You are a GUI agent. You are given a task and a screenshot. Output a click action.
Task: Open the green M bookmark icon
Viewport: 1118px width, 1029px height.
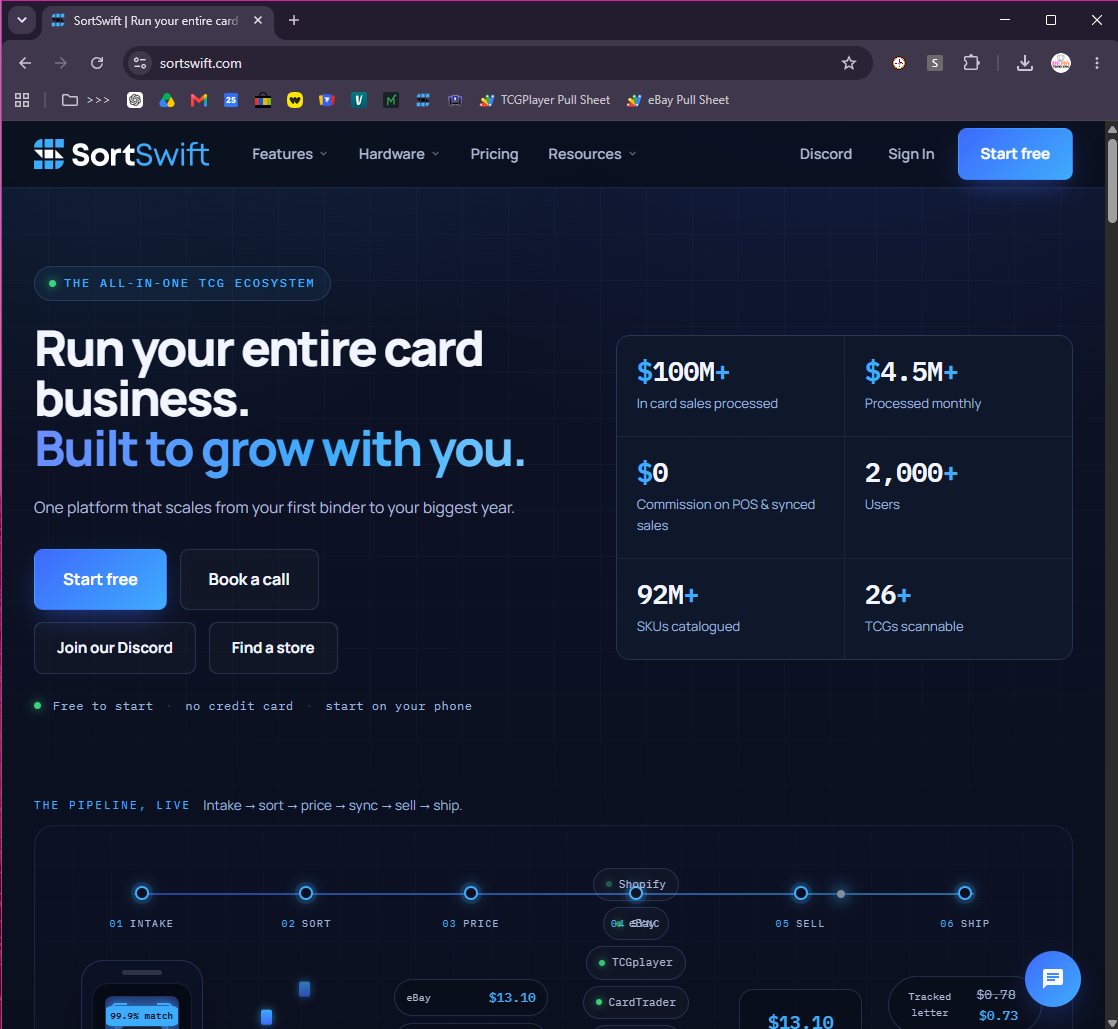tap(391, 100)
